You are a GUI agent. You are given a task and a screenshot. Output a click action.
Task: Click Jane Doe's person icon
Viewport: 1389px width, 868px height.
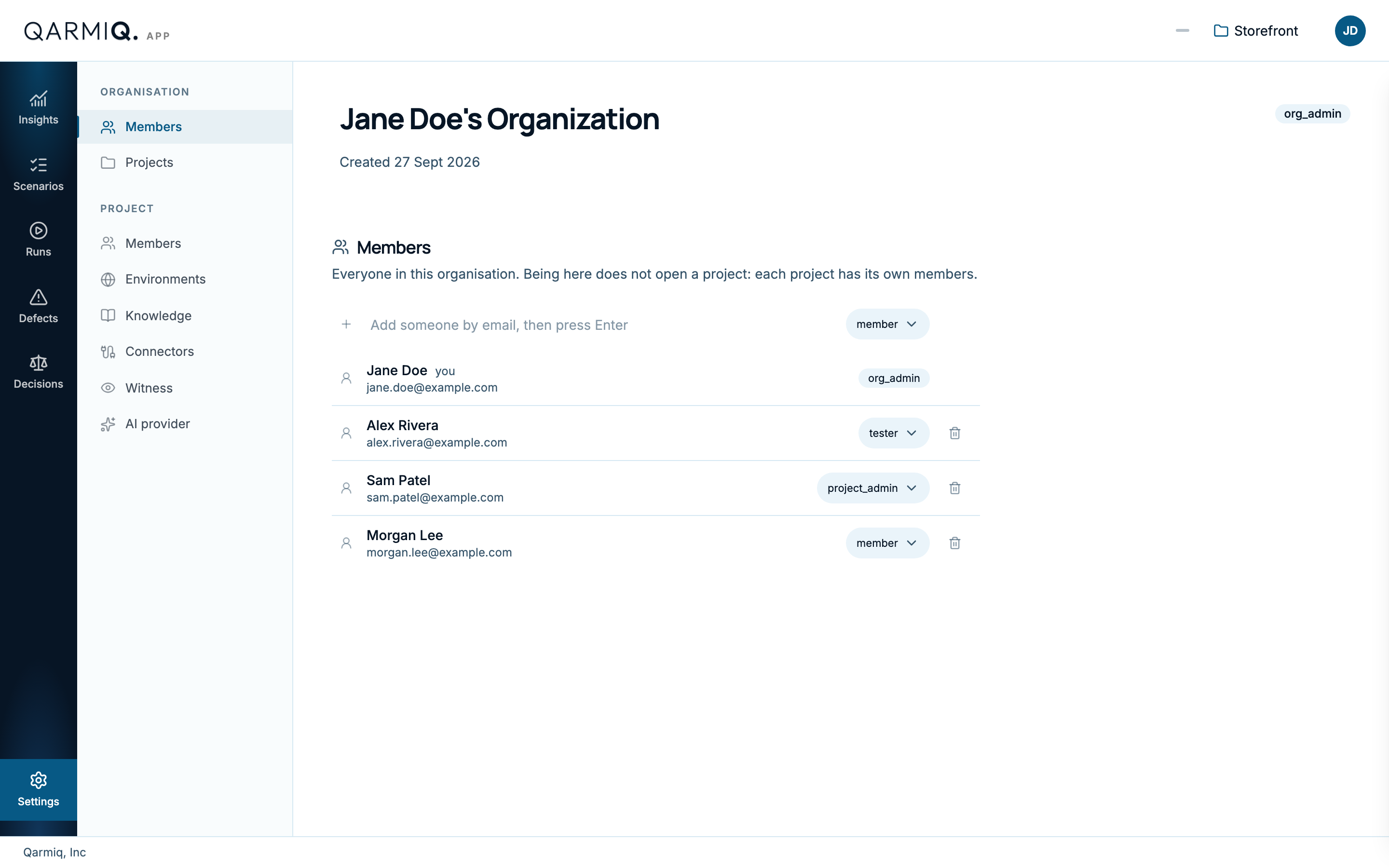coord(346,379)
